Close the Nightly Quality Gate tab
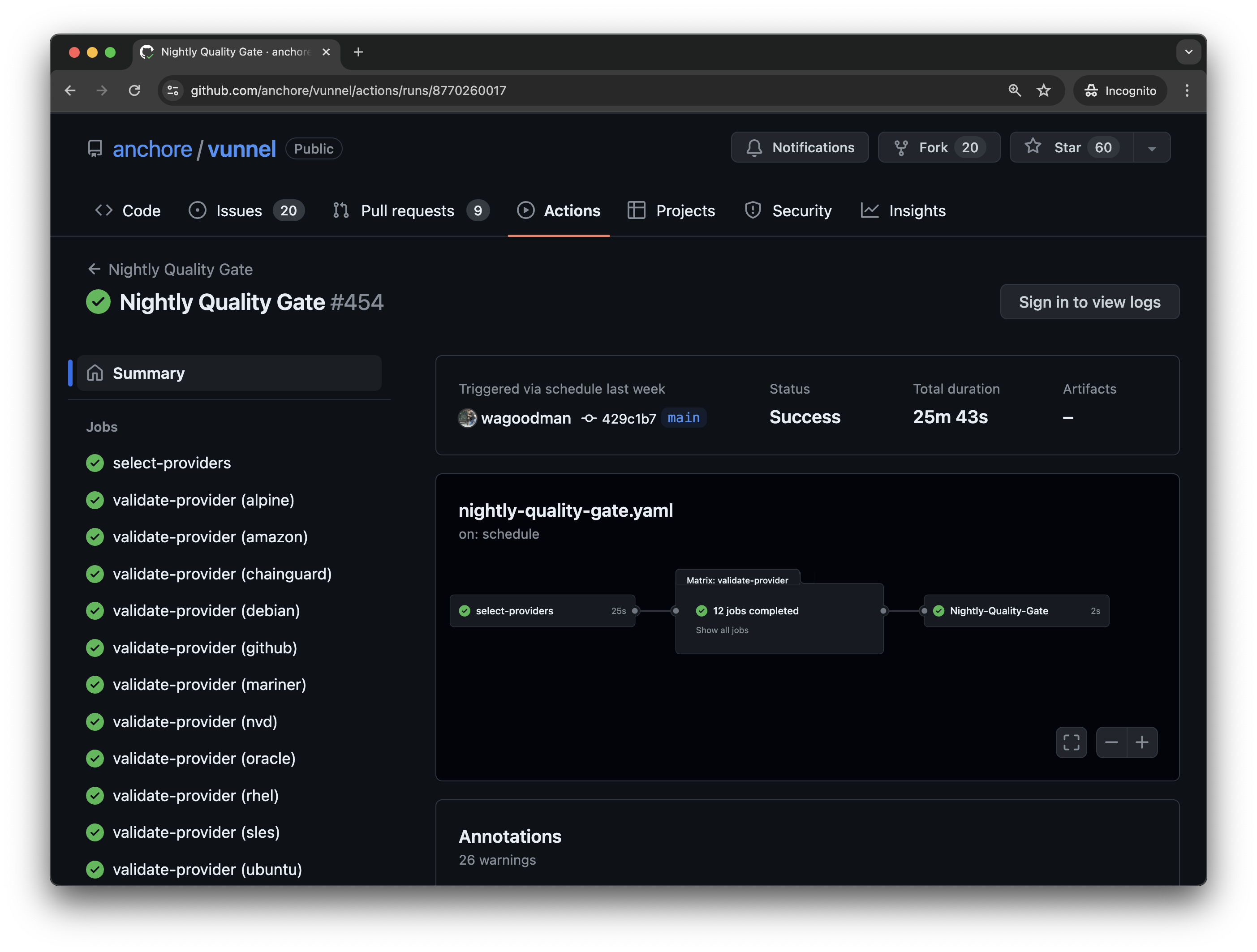This screenshot has width=1257, height=952. tap(326, 52)
